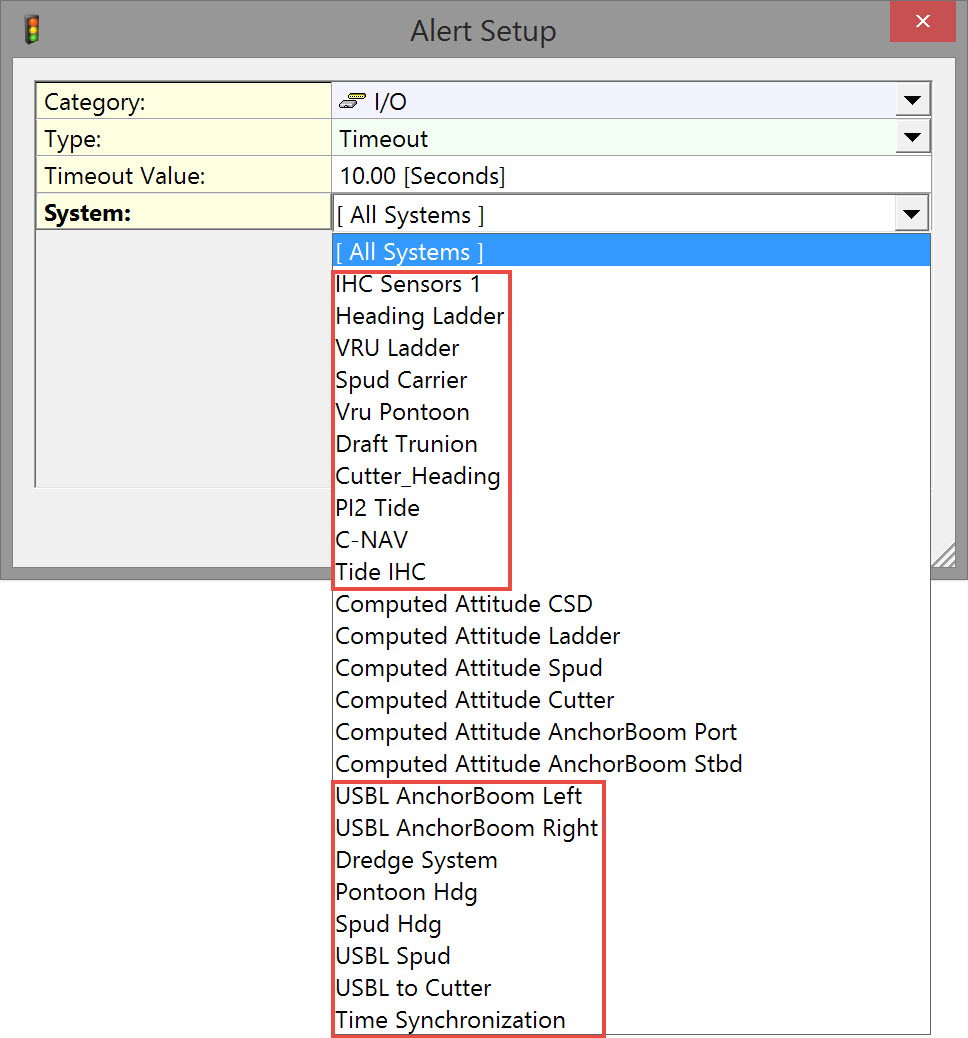The width and height of the screenshot is (968, 1038).
Task: Select the All Systems list entry
Action: (x=410, y=252)
